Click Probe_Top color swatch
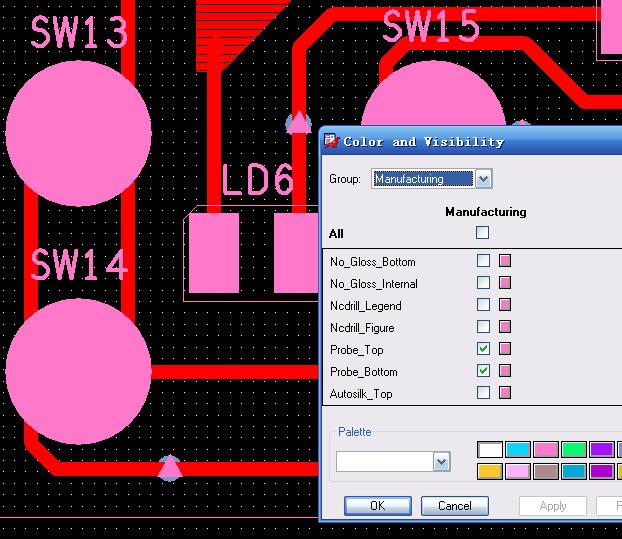The width and height of the screenshot is (622, 539). tap(505, 349)
